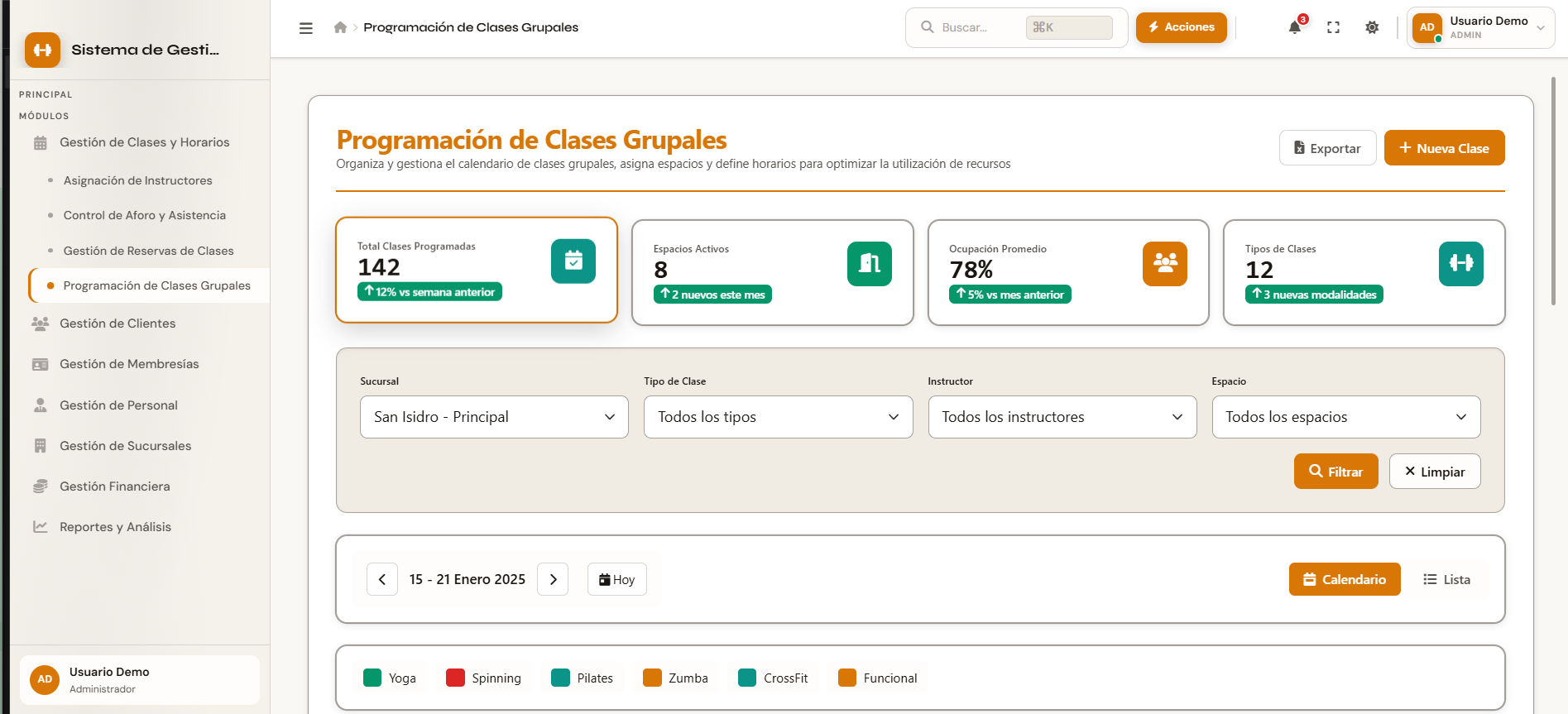
Task: Click the search magnifier icon
Action: point(928,27)
